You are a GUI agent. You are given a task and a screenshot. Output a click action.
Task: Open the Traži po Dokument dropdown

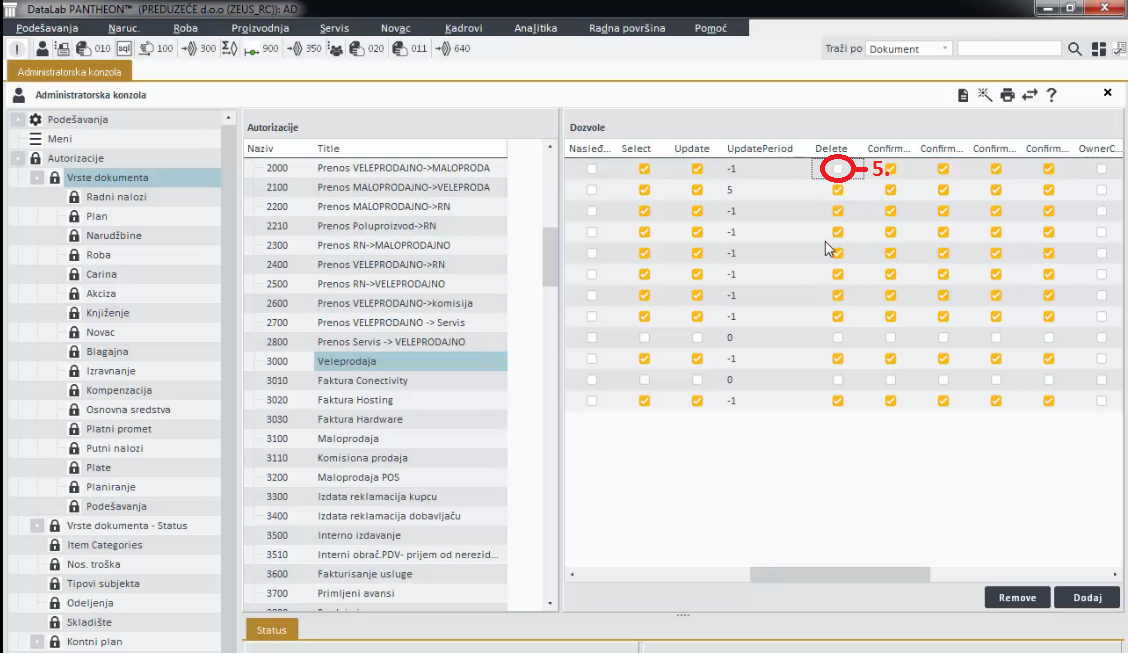tap(945, 49)
